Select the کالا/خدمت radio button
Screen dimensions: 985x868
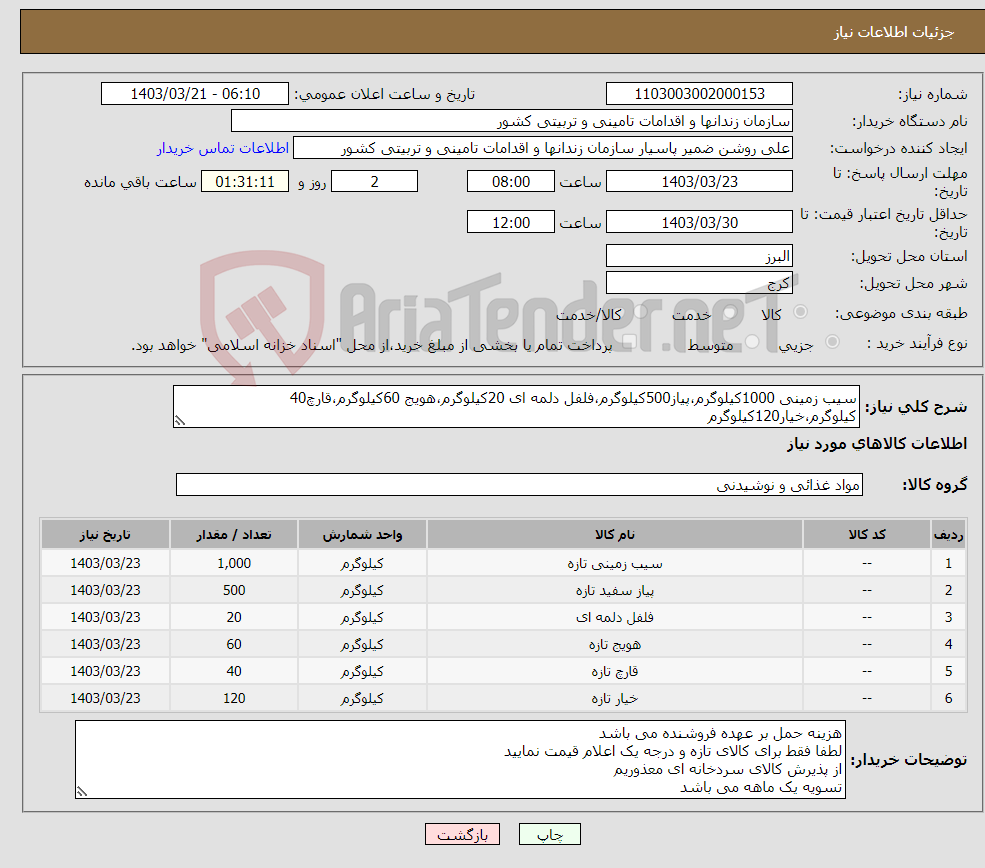(x=640, y=312)
